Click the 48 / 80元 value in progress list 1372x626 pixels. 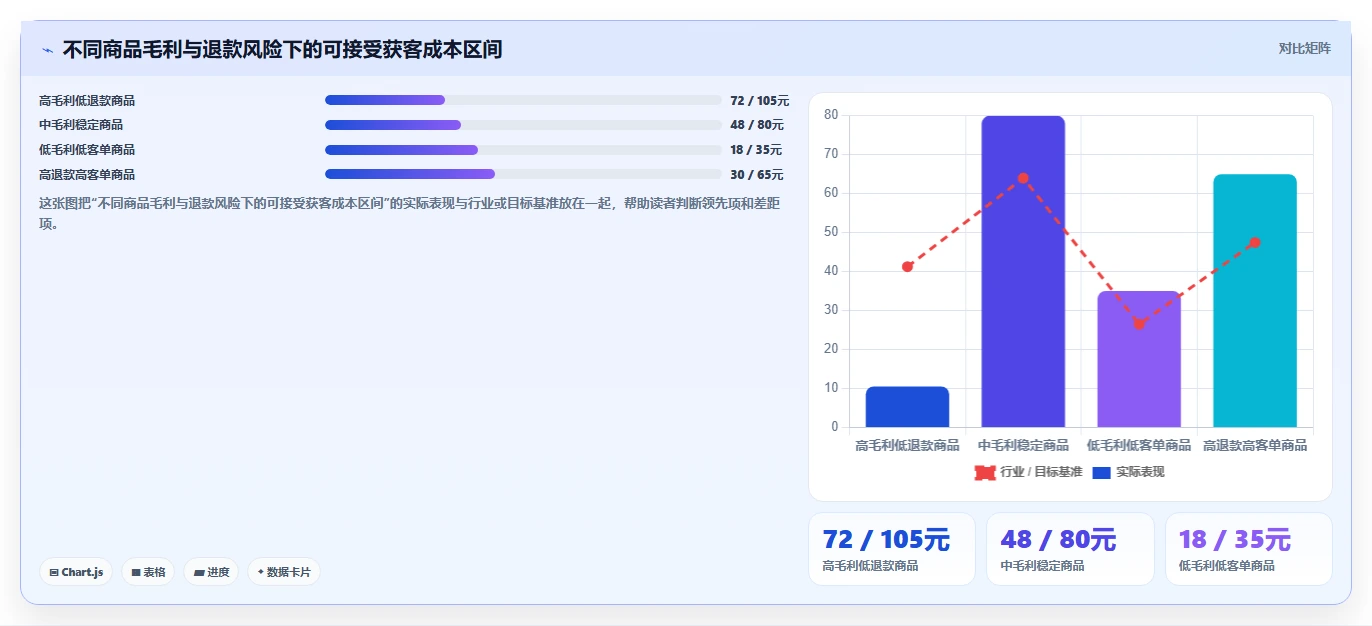click(757, 125)
